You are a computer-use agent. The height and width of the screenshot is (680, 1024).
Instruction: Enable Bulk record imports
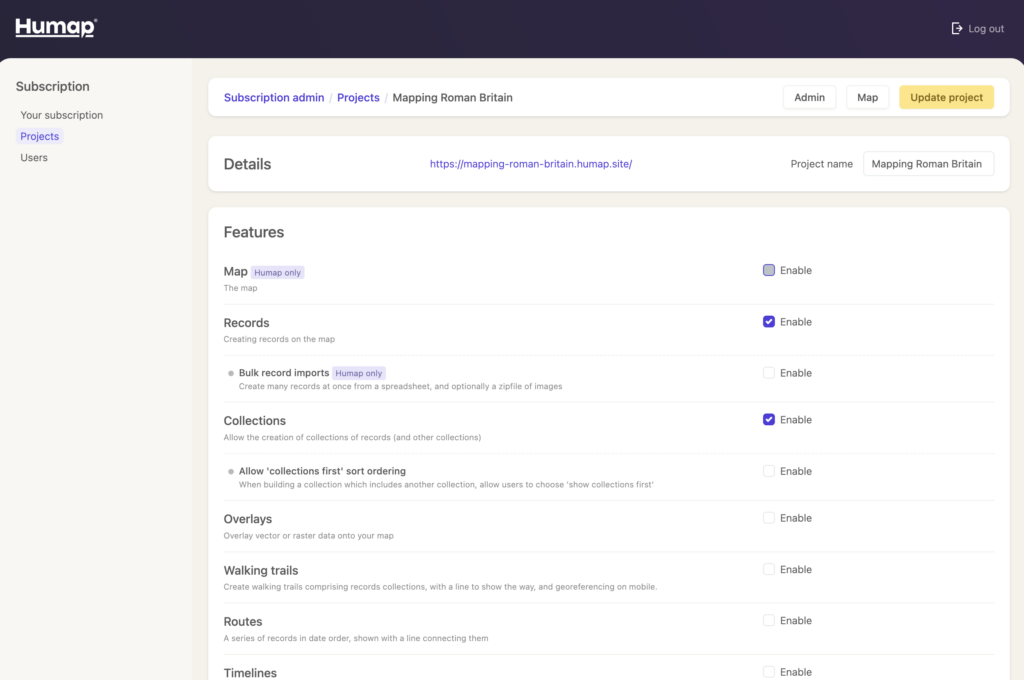(769, 373)
